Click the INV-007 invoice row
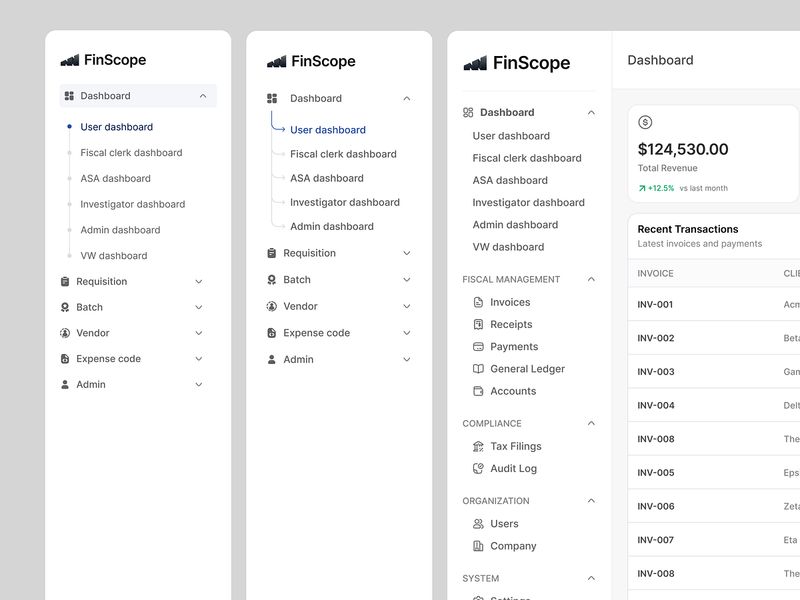Screen dimensions: 800x600 tap(713, 540)
